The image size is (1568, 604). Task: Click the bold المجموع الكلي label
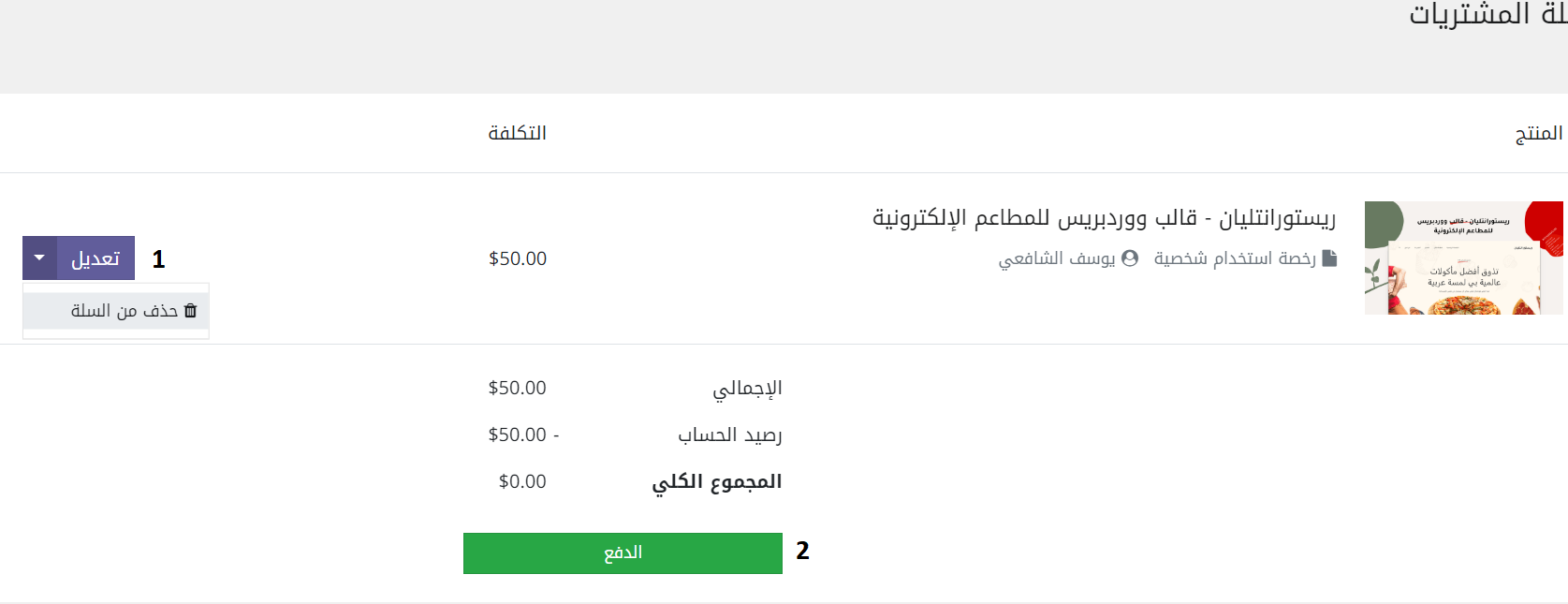pyautogui.click(x=717, y=482)
